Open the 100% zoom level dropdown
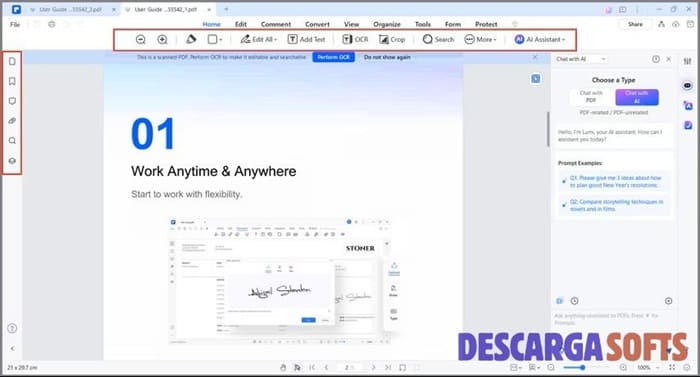700x377 pixels. (649, 367)
